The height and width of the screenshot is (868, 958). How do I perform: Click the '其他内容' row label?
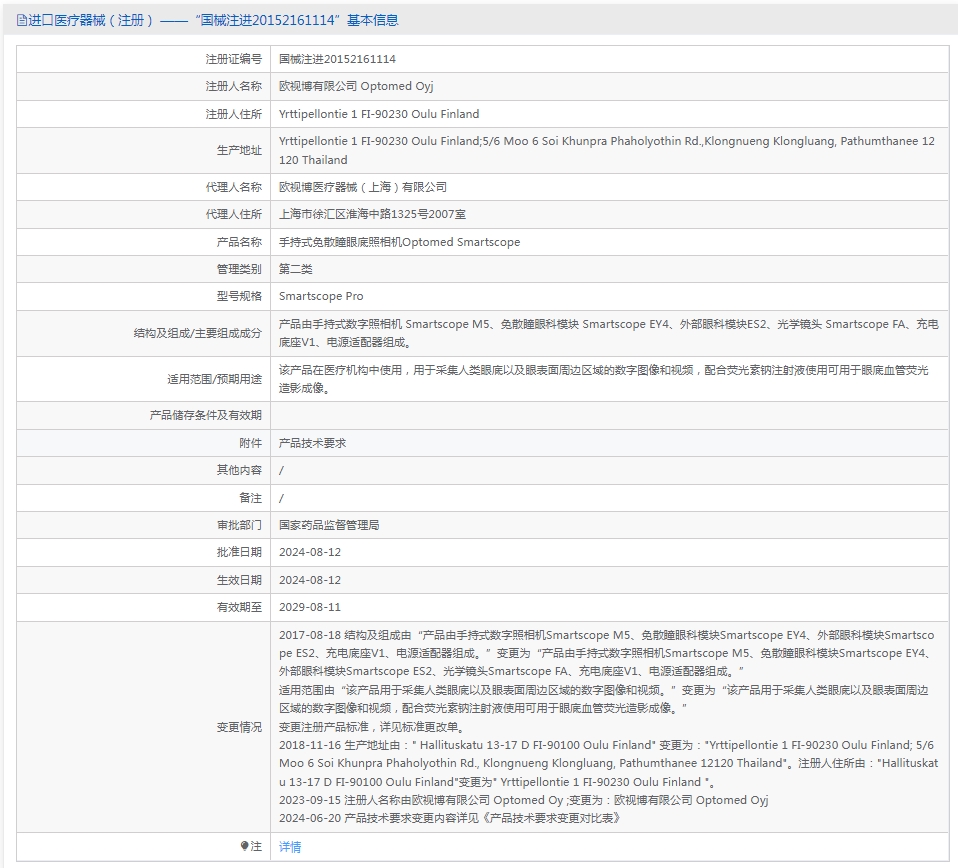pos(239,470)
